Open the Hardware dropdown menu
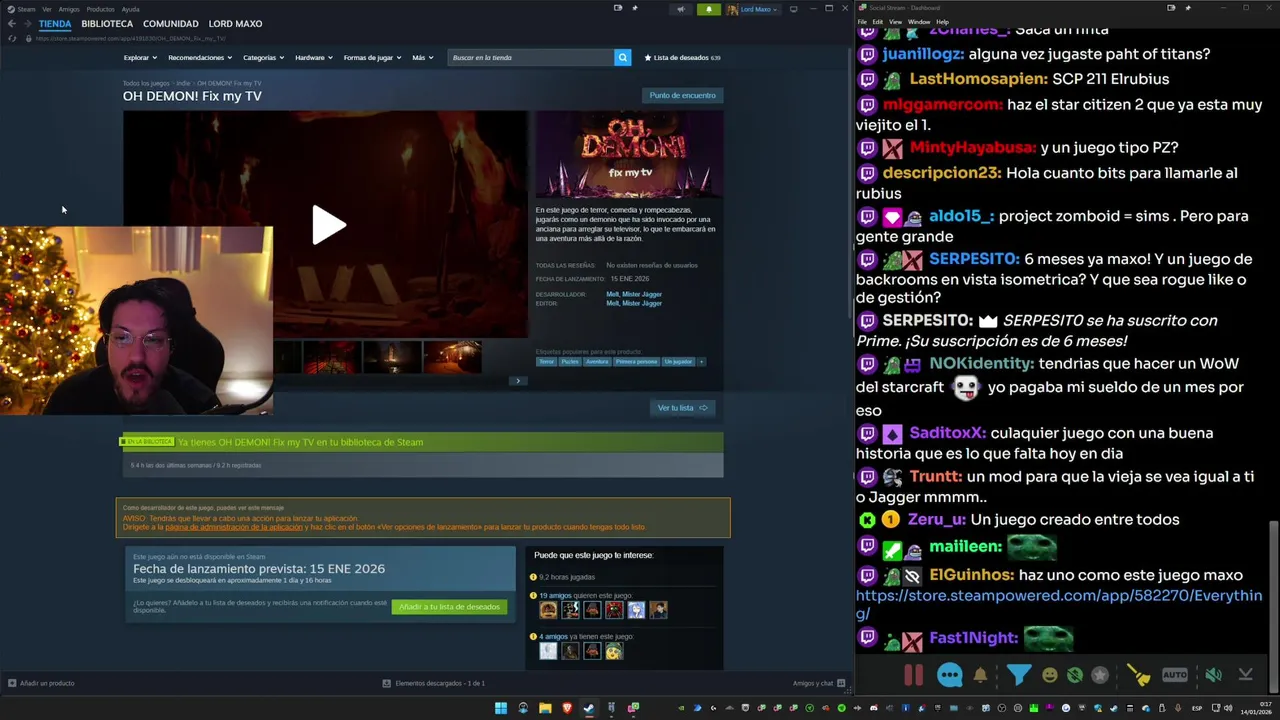 314,57
